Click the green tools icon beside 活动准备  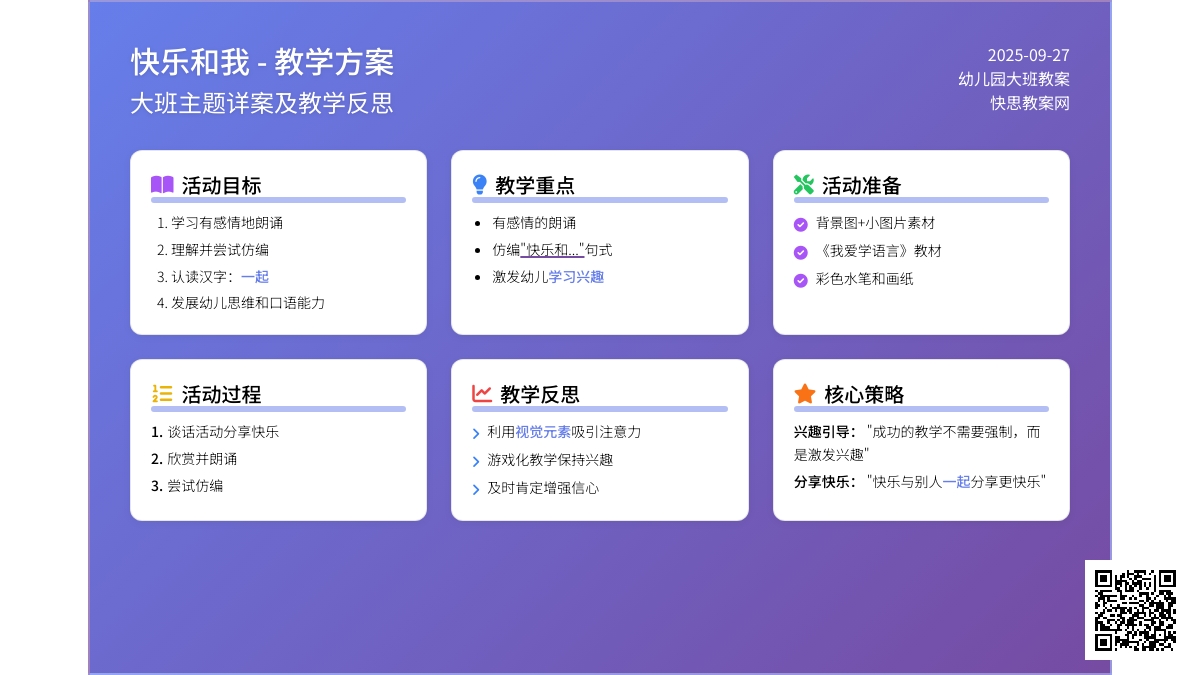coord(803,185)
